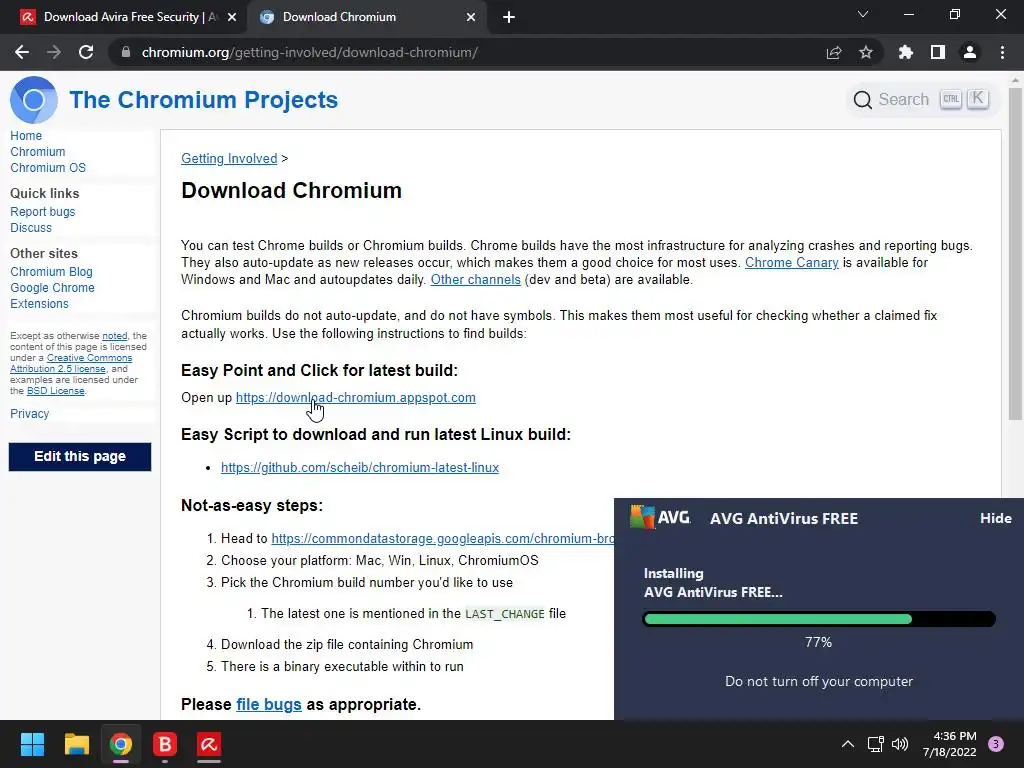Open a new tab with plus button
This screenshot has height=768, width=1024.
click(x=509, y=17)
